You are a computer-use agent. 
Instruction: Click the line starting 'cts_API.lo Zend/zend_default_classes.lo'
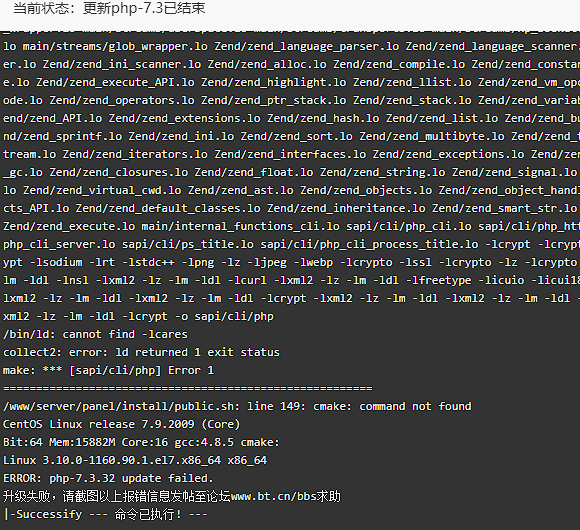pos(291,208)
